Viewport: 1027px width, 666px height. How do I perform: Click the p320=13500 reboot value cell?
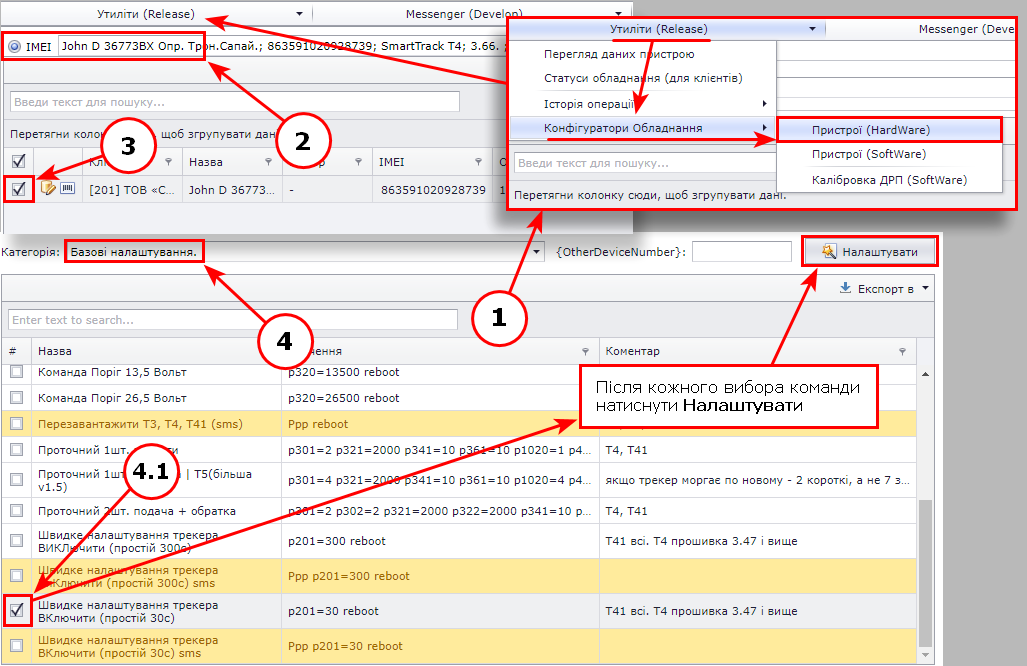pyautogui.click(x=440, y=372)
